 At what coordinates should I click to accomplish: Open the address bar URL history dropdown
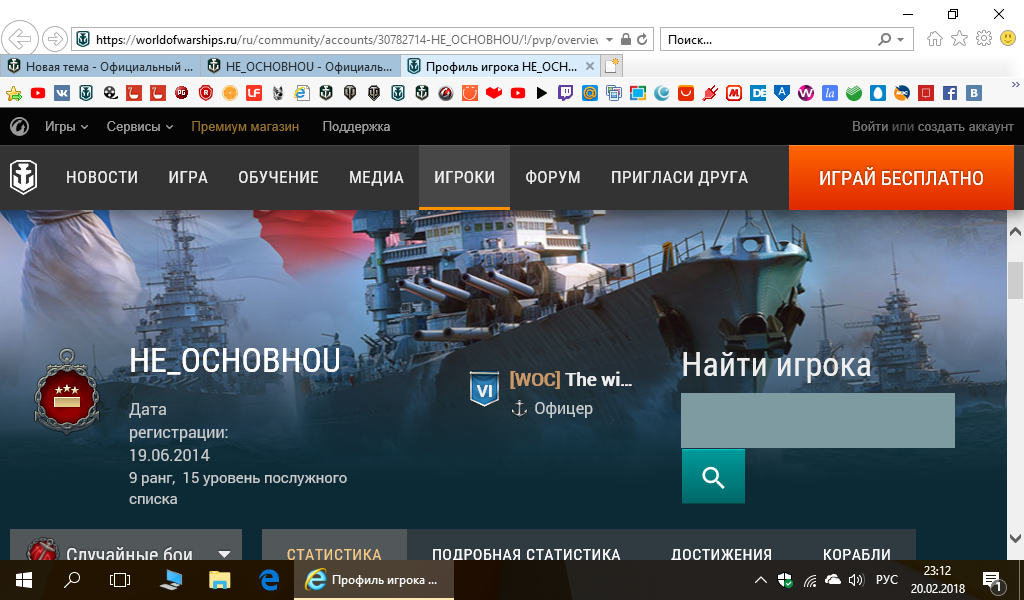point(609,39)
